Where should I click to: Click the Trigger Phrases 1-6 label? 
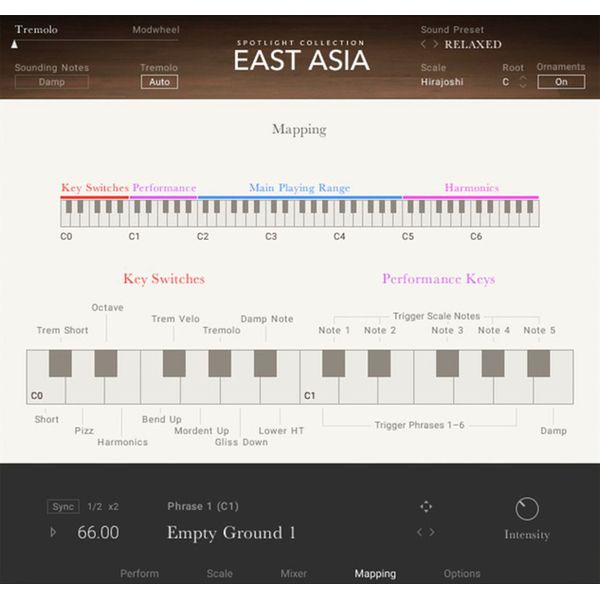pos(419,425)
